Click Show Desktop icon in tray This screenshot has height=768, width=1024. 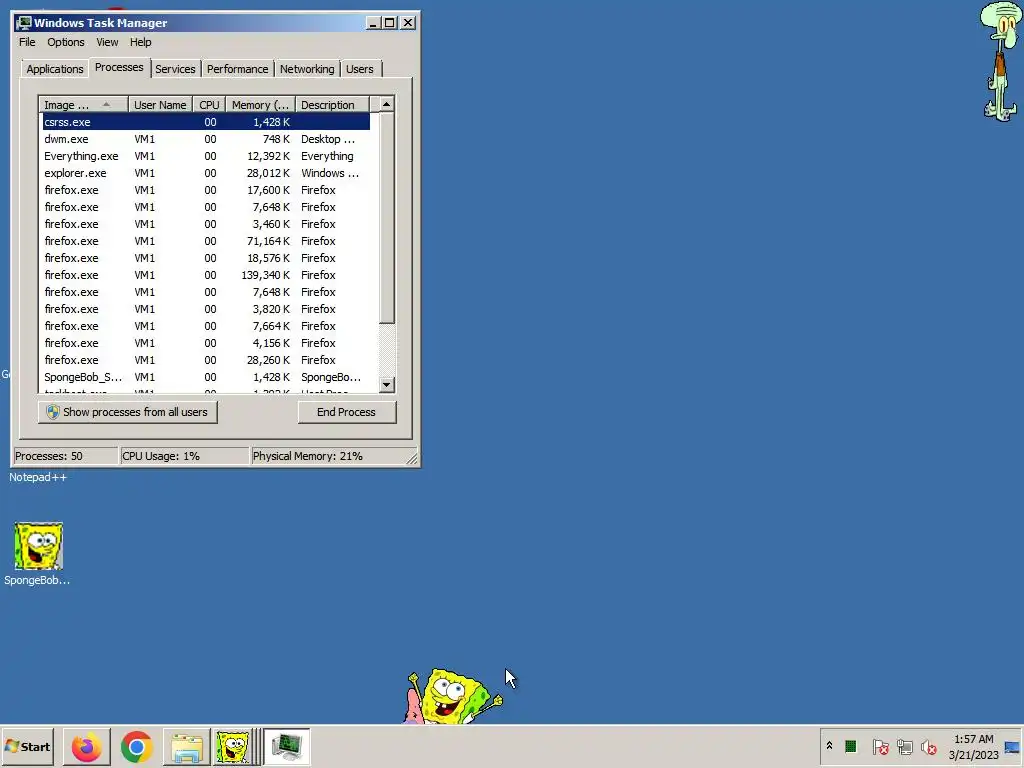(x=1012, y=747)
